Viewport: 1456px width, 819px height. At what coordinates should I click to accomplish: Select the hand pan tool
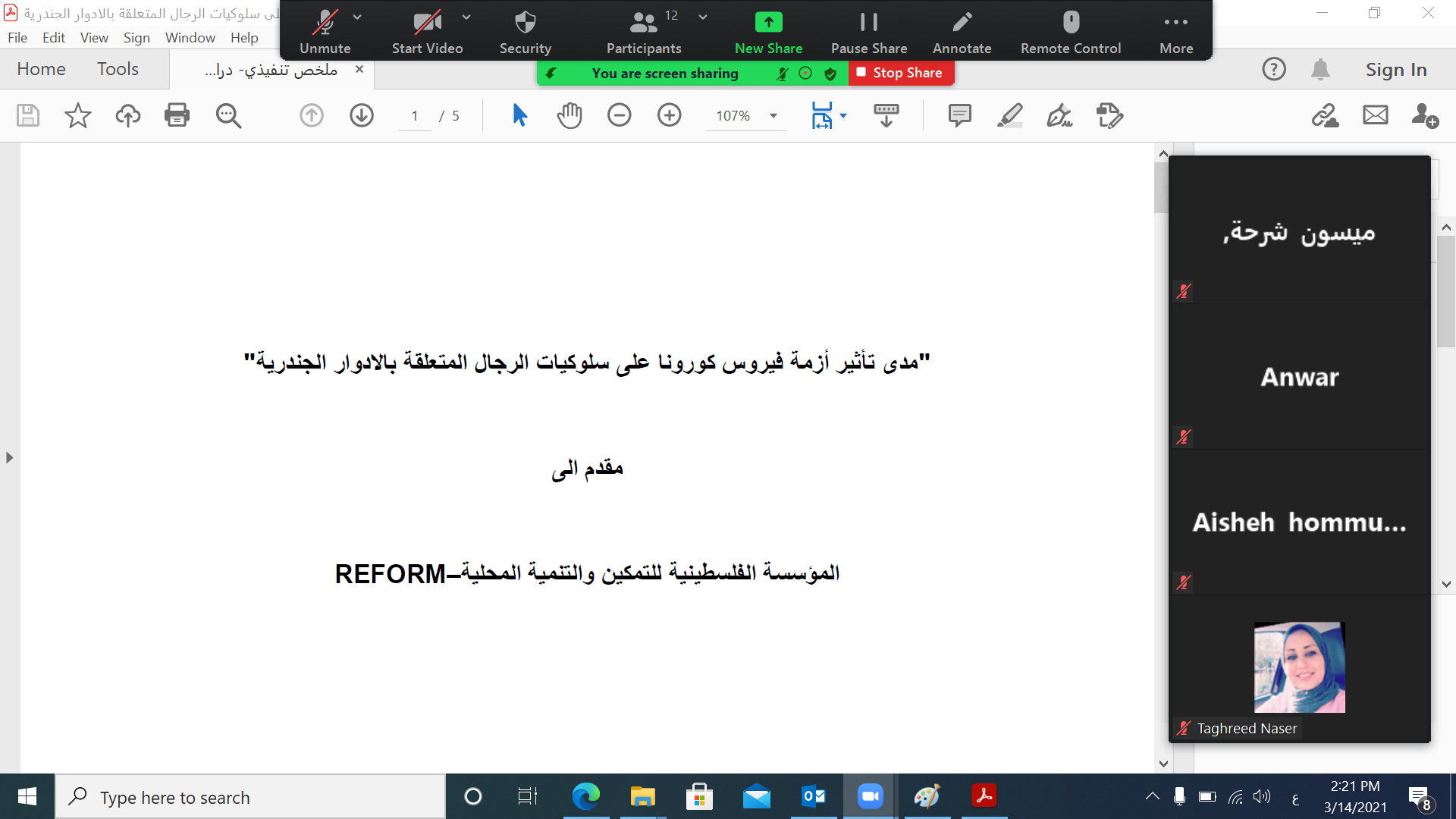(x=569, y=115)
